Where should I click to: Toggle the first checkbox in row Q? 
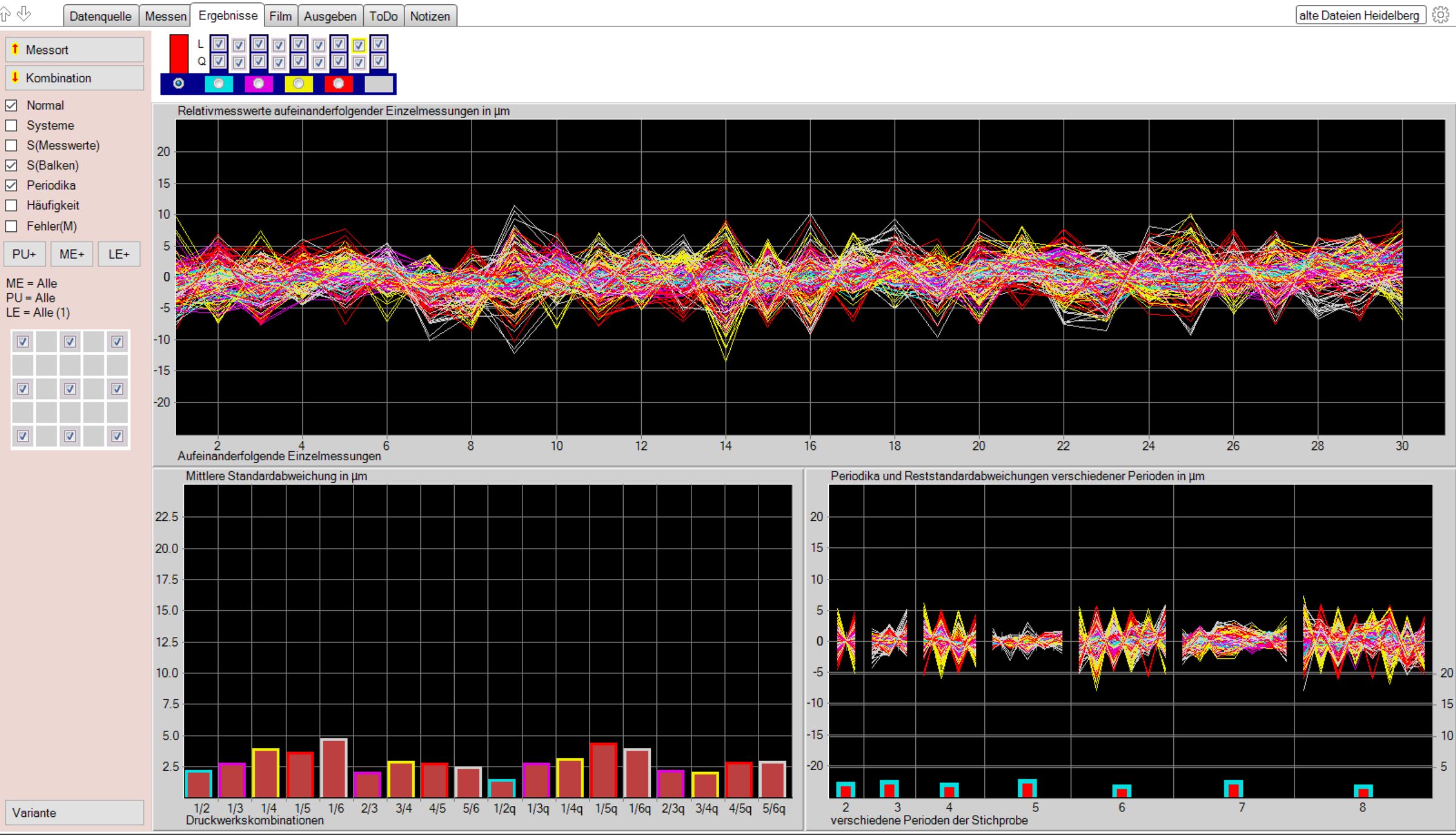point(219,61)
